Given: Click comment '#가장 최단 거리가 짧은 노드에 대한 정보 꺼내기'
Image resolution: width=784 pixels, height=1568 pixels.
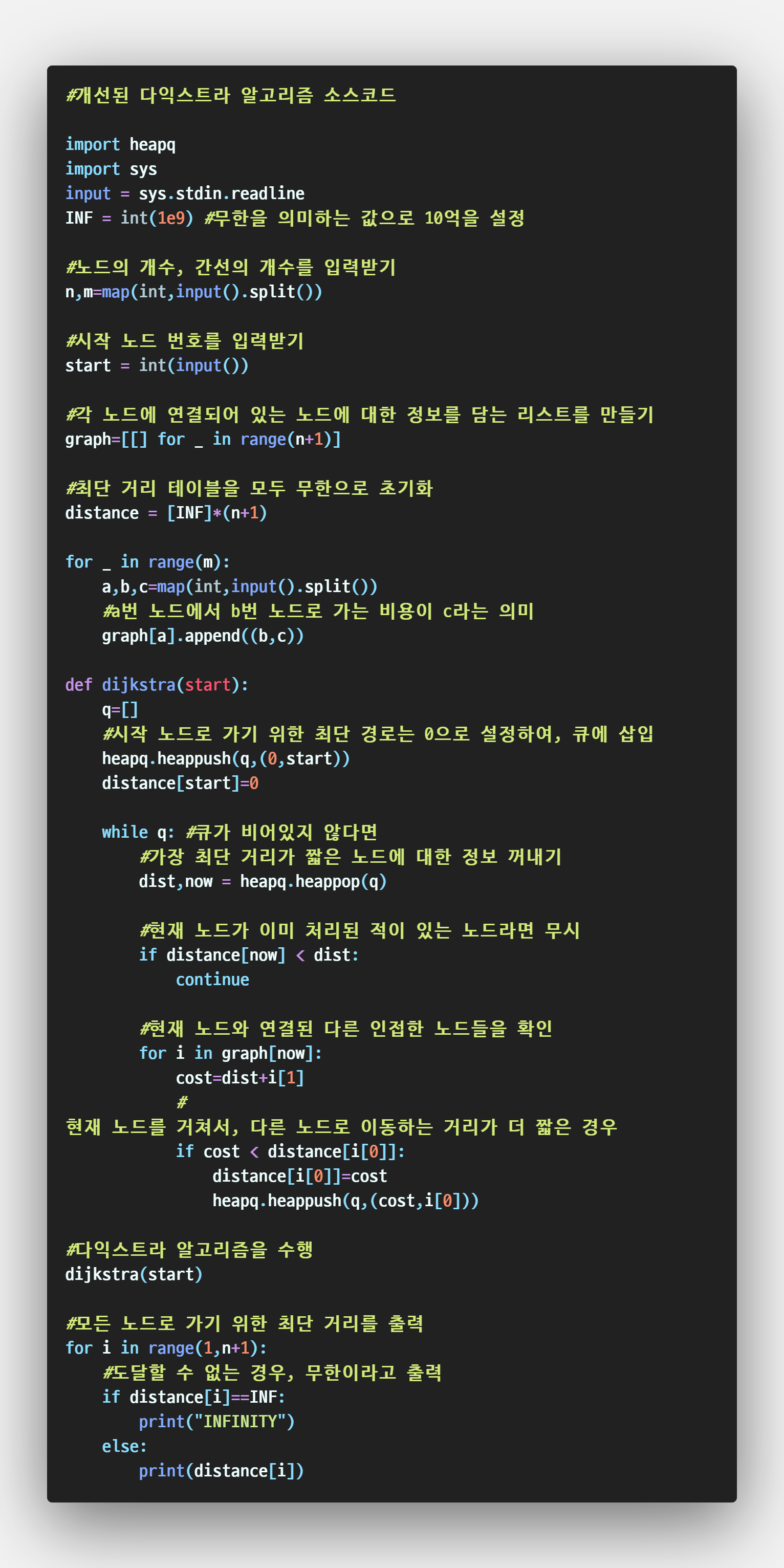Looking at the screenshot, I should (x=351, y=857).
